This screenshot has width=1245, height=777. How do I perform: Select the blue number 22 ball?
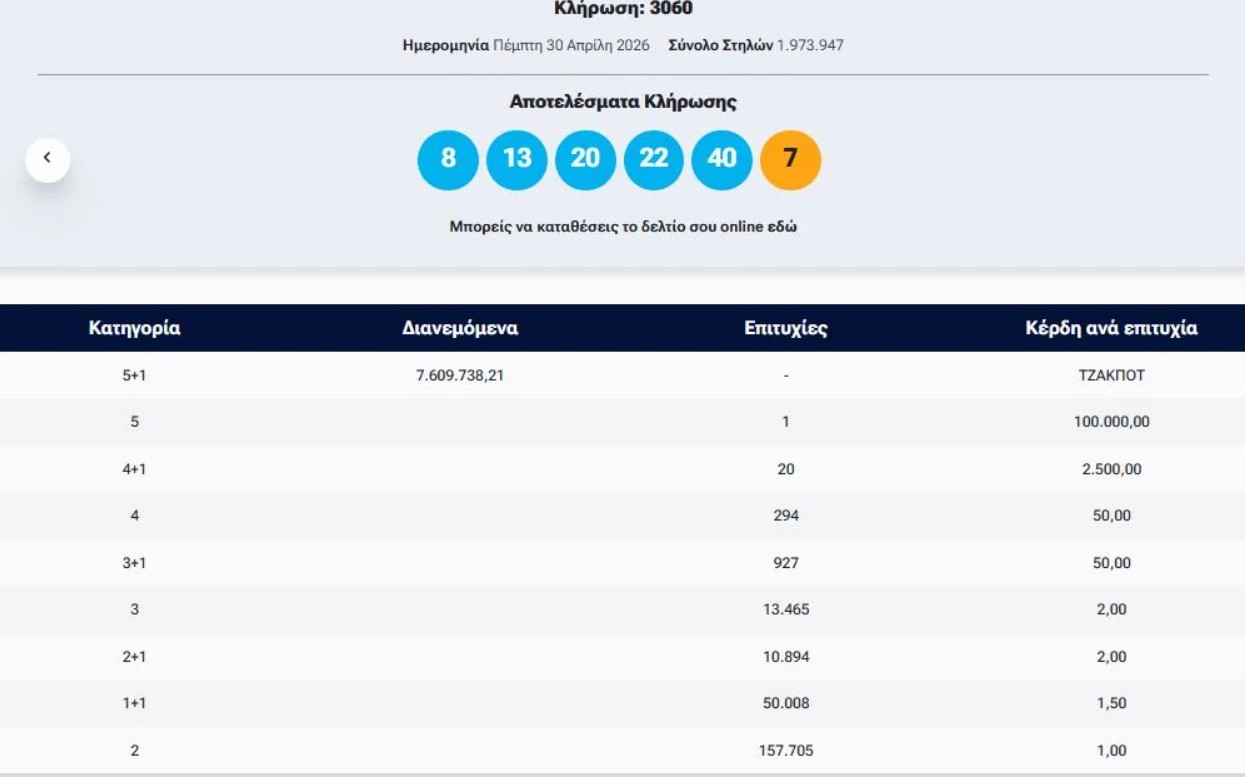click(x=654, y=159)
